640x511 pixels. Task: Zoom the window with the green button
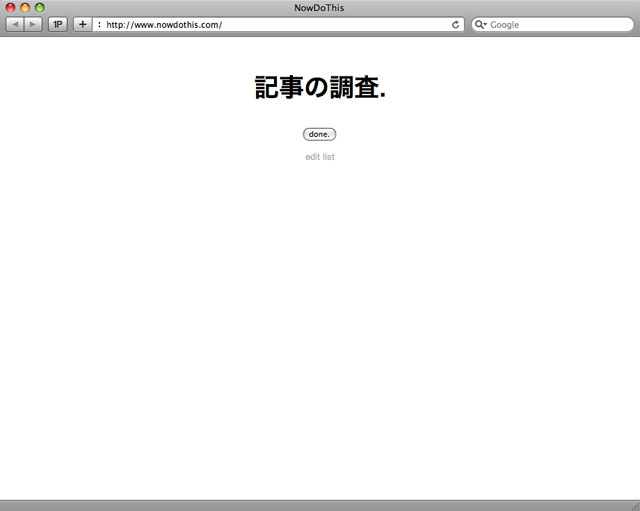(40, 7)
